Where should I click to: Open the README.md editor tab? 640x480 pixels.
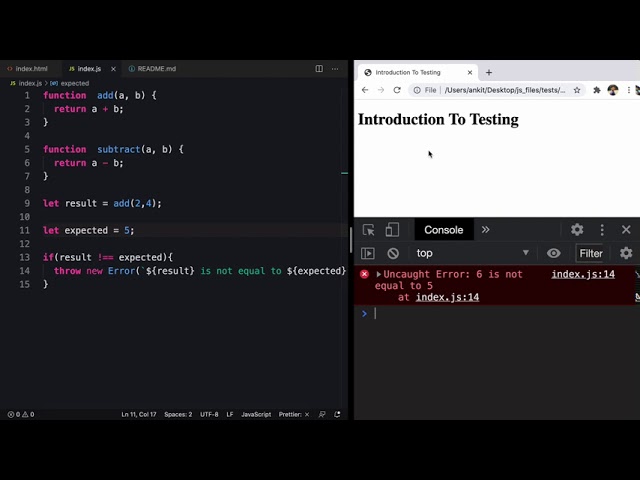[152, 69]
